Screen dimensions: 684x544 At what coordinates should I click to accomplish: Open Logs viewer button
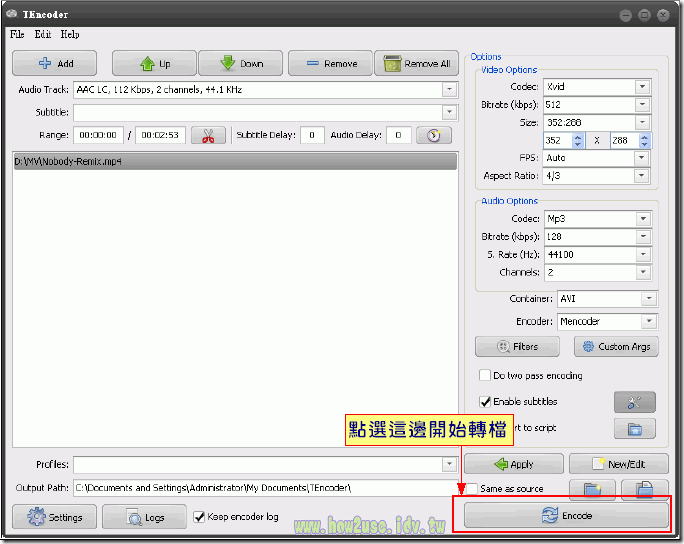(x=146, y=517)
